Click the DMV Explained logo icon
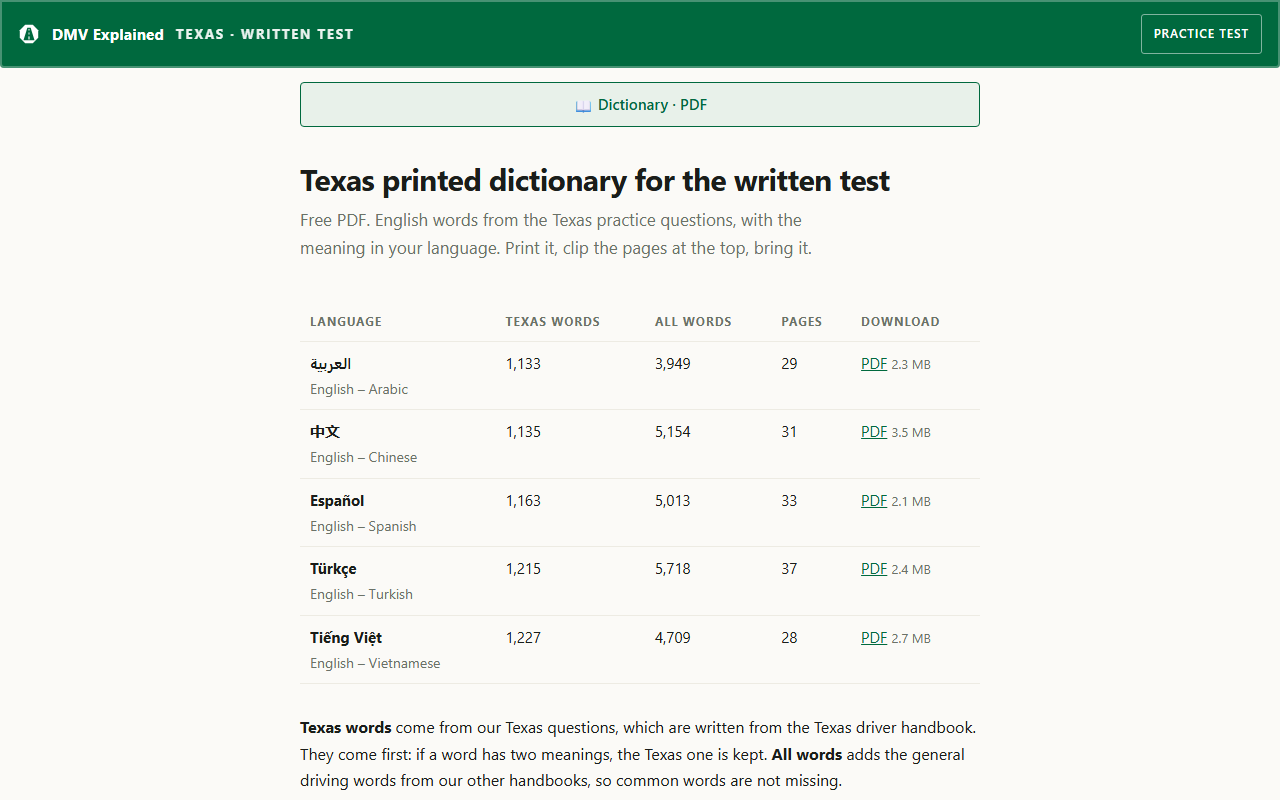Viewport: 1280px width, 800px height. point(29,34)
